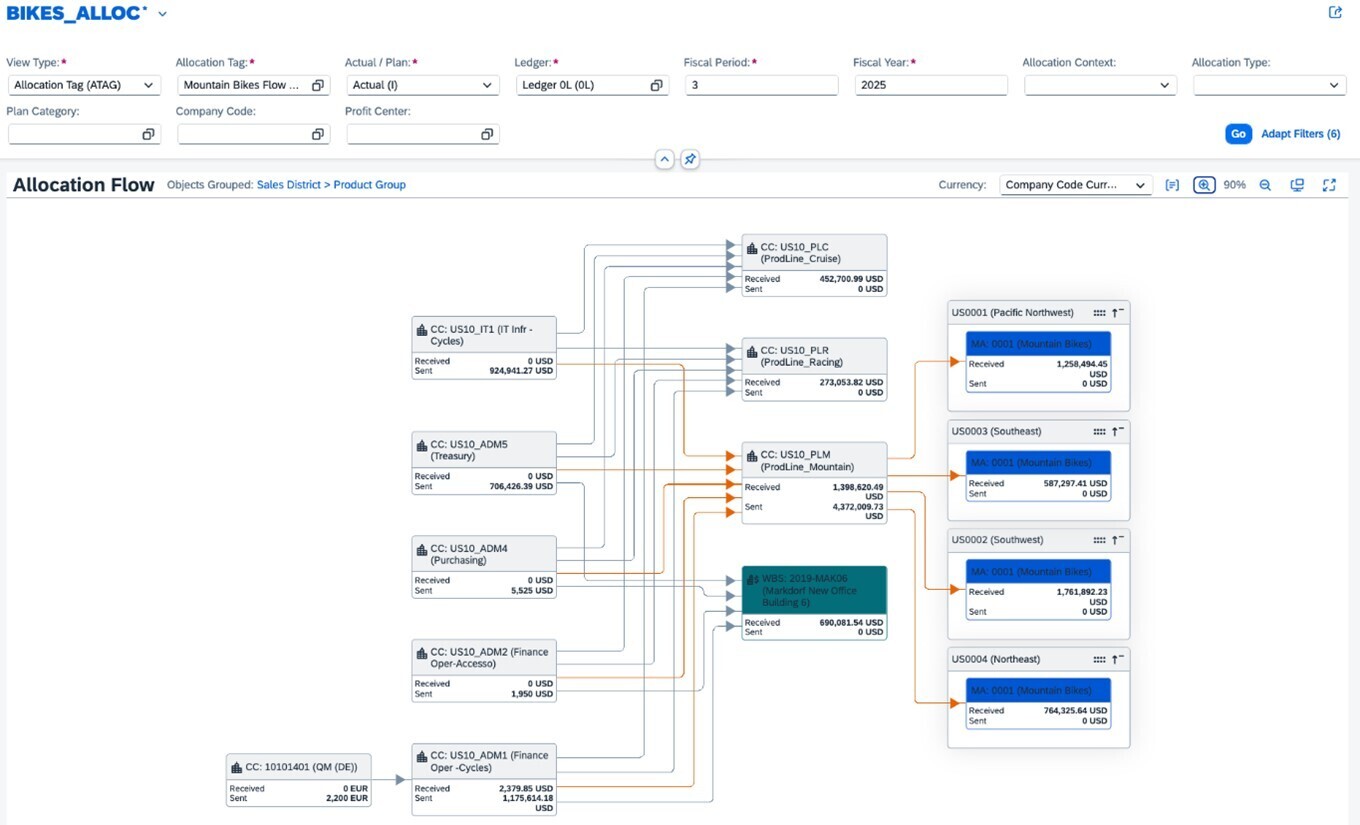The width and height of the screenshot is (1360, 825).
Task: Enter full screen mode for Allocation Flow
Action: [1328, 185]
